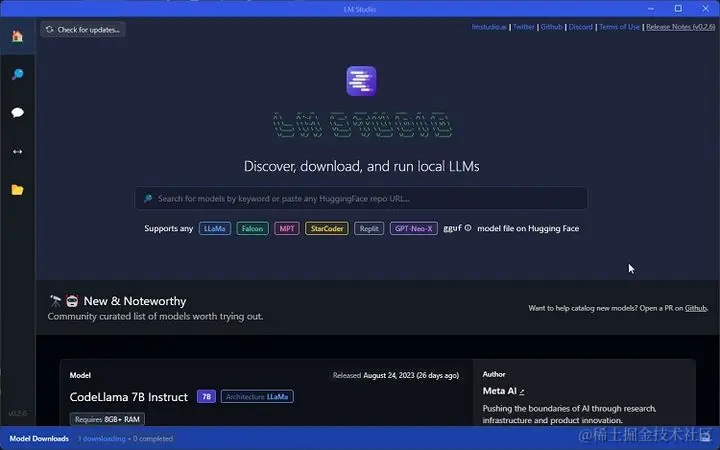The width and height of the screenshot is (720, 450).
Task: Minimize the LM Studio window
Action: point(651,9)
